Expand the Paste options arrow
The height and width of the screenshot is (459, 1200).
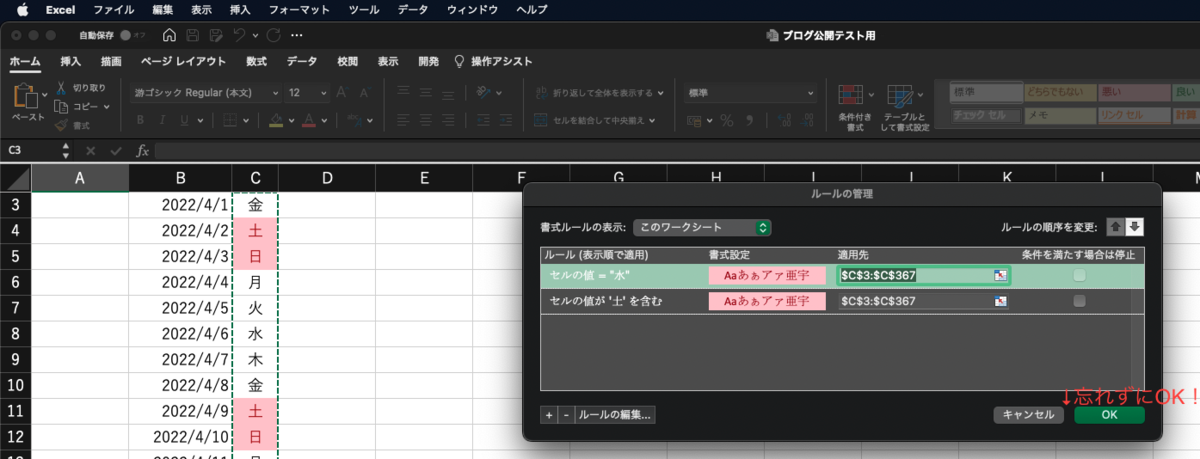45,95
